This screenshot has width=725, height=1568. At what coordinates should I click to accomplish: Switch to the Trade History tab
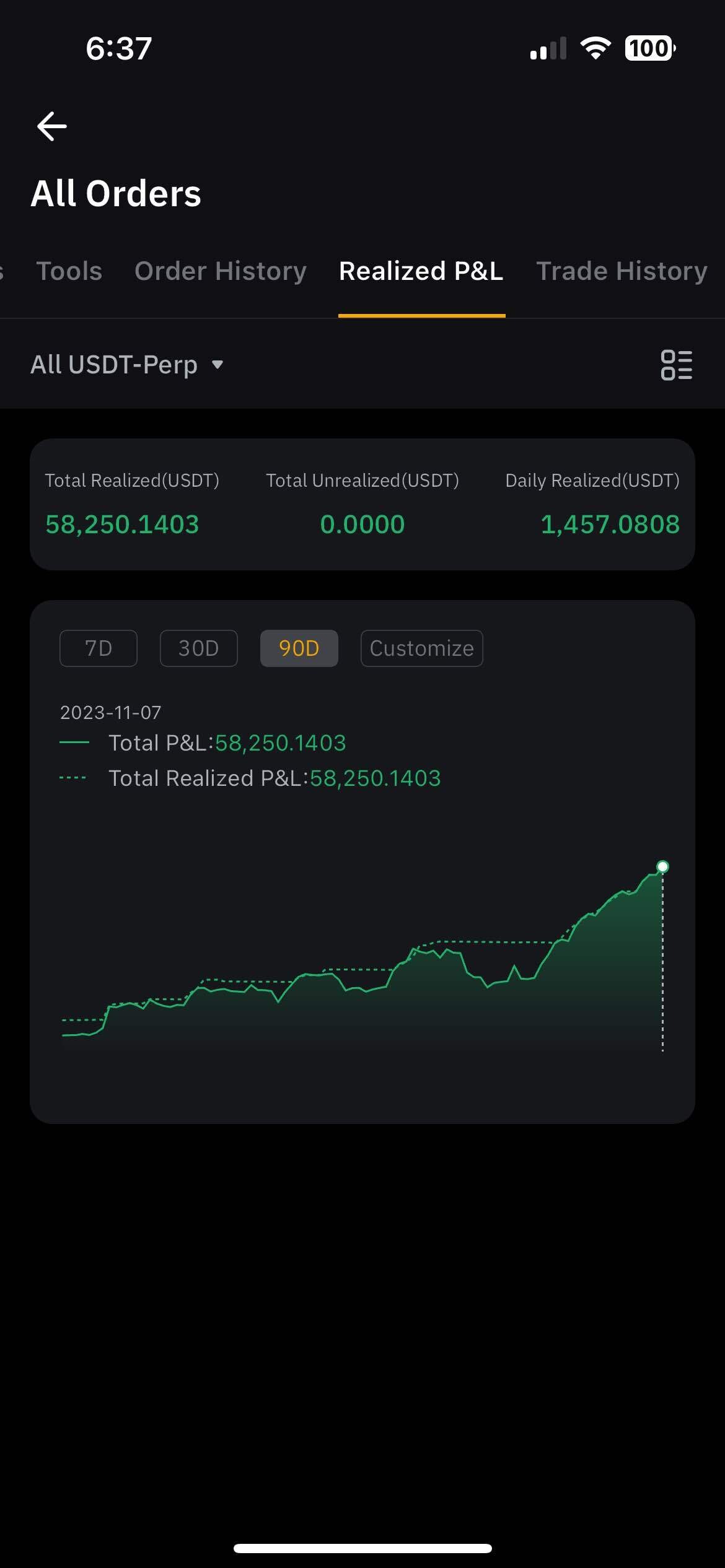[x=622, y=271]
